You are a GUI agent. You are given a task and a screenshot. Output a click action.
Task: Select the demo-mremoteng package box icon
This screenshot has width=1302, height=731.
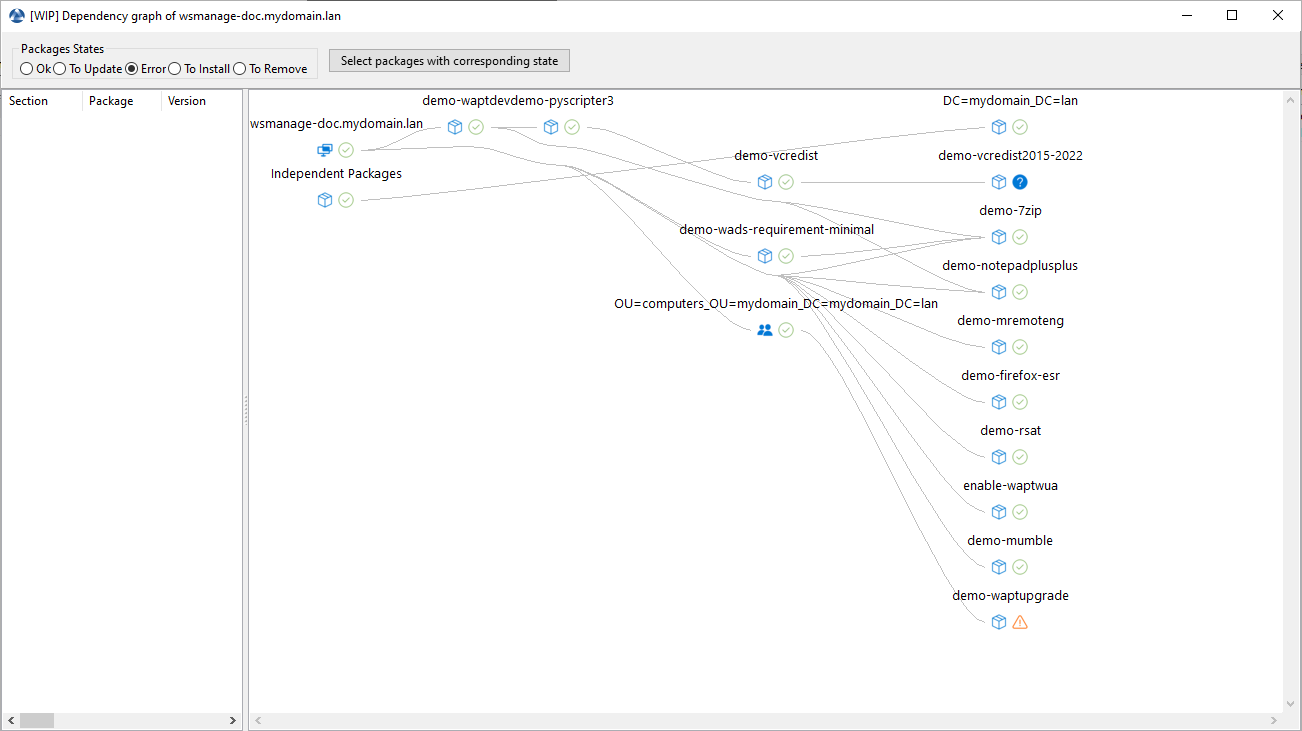point(998,347)
